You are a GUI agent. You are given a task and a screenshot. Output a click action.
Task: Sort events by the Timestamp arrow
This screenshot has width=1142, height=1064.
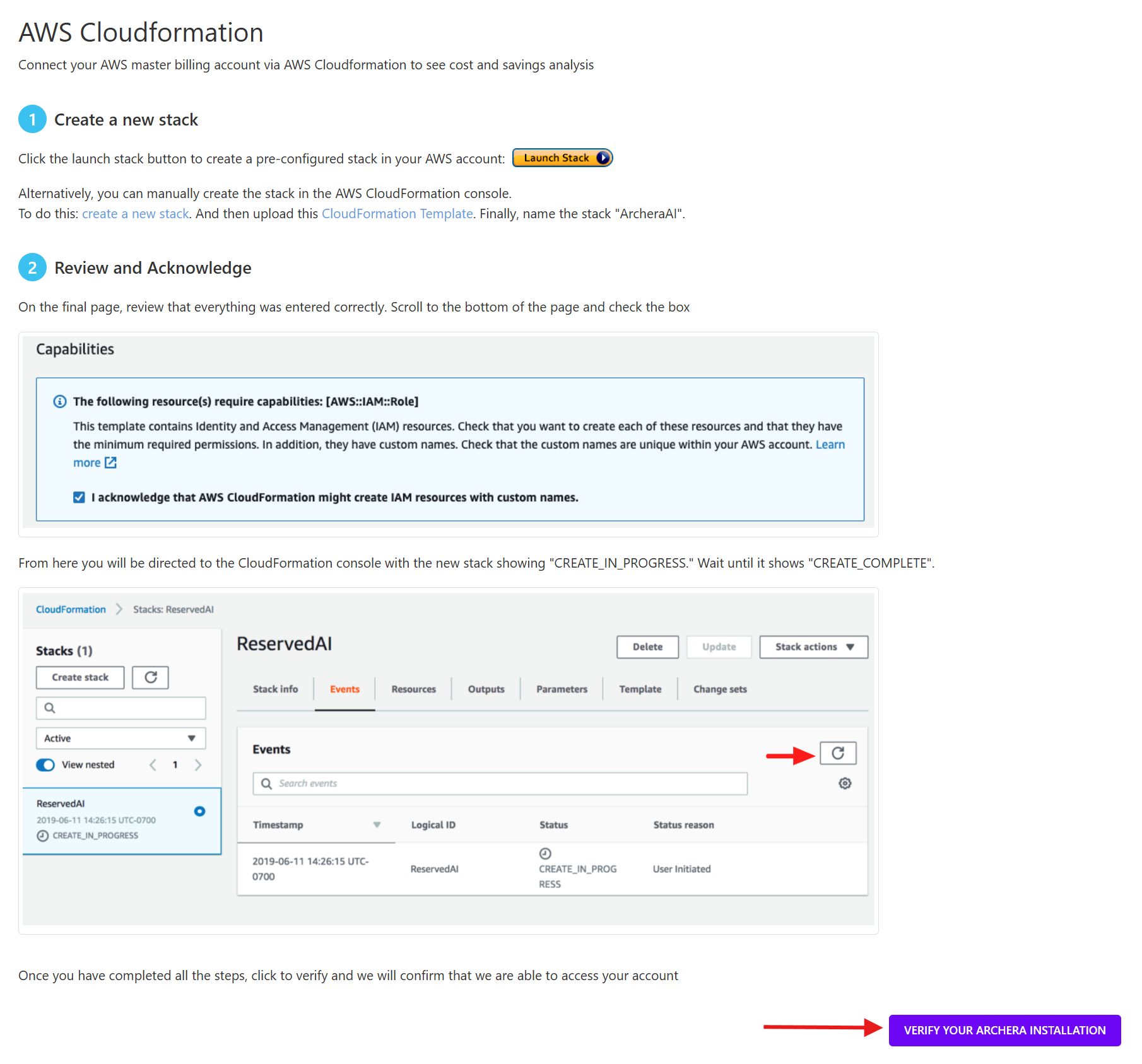click(x=377, y=825)
